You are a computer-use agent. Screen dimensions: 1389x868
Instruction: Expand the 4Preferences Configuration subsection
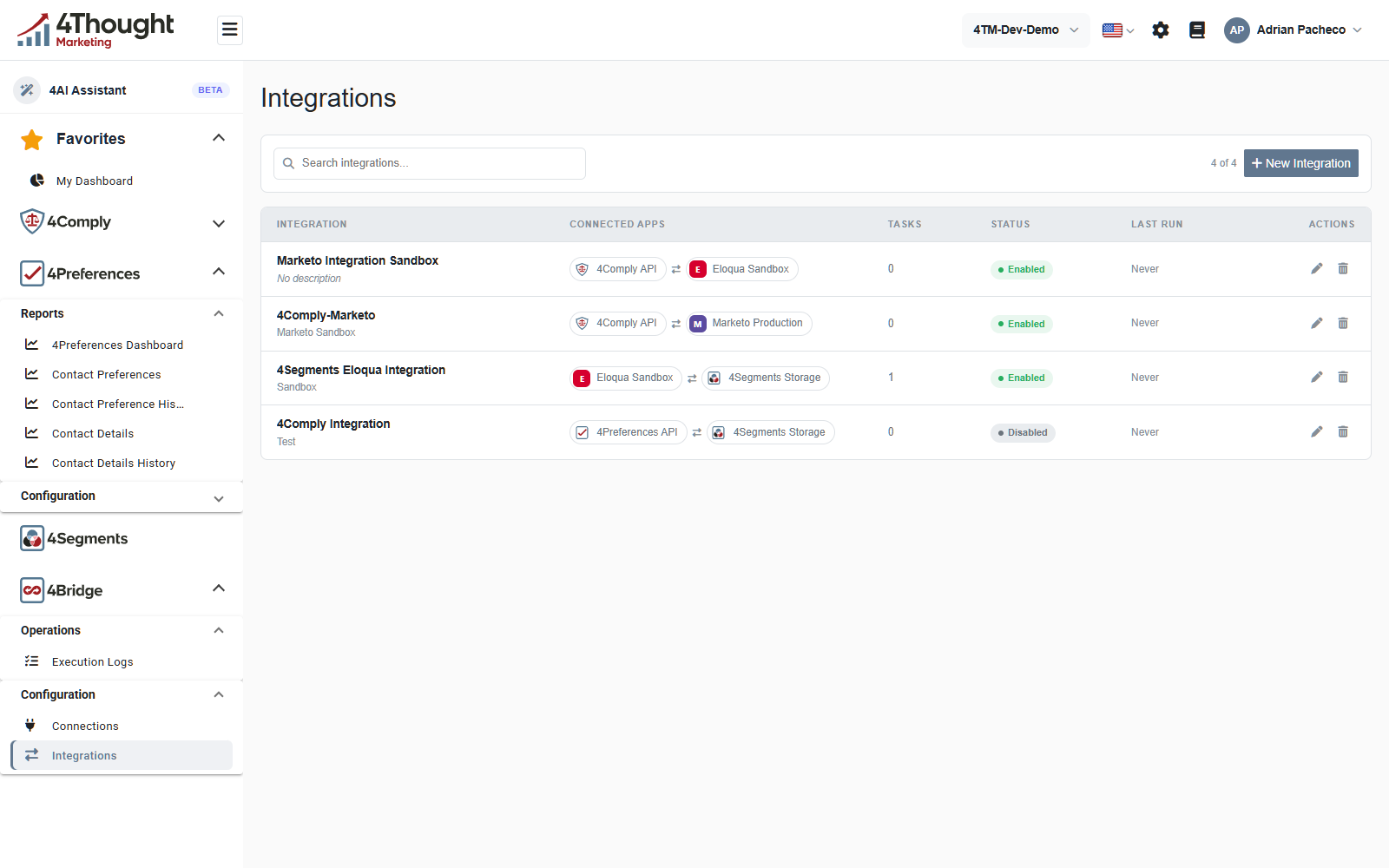[219, 498]
